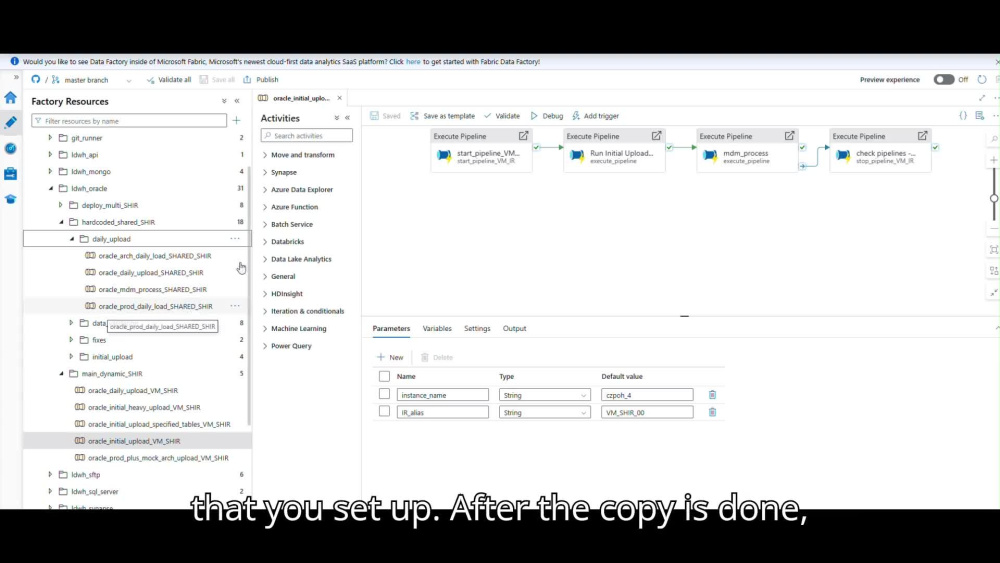Open Type dropdown for instance_name
Image resolution: width=1000 pixels, height=563 pixels.
pyautogui.click(x=545, y=395)
